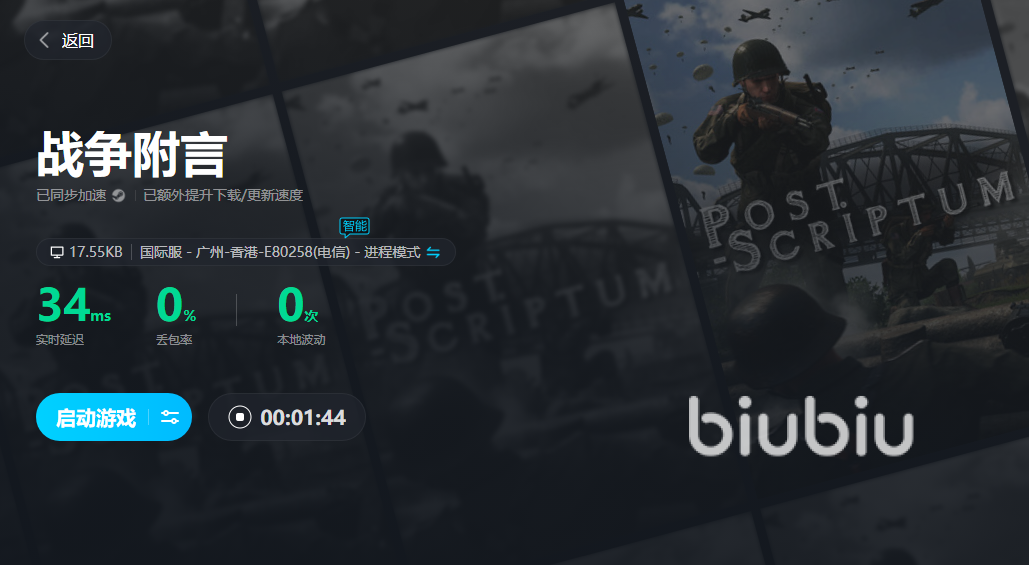
Task: Click the 进程模式 mode selector text
Action: [x=392, y=252]
